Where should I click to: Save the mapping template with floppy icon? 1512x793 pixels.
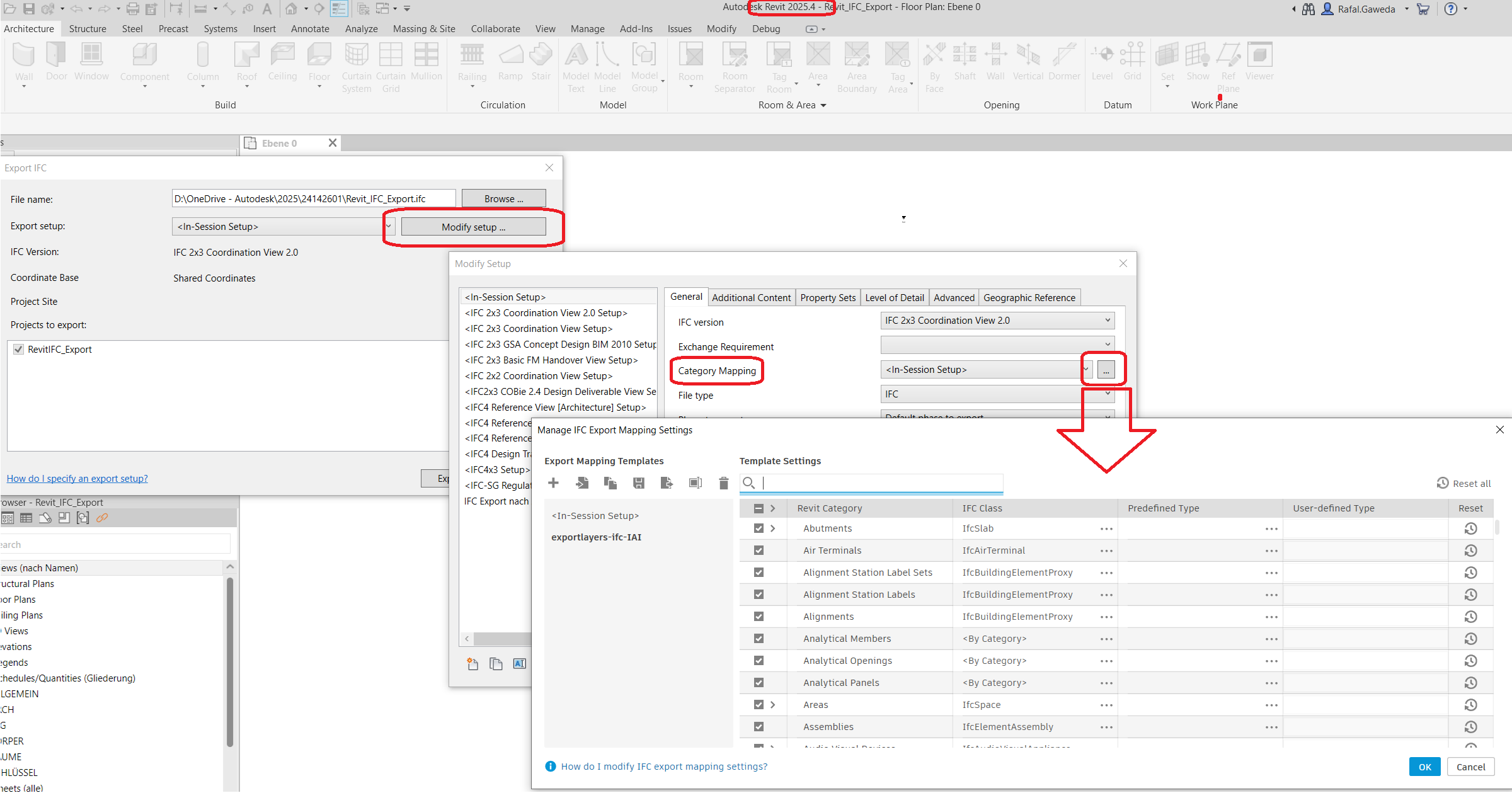pos(638,483)
